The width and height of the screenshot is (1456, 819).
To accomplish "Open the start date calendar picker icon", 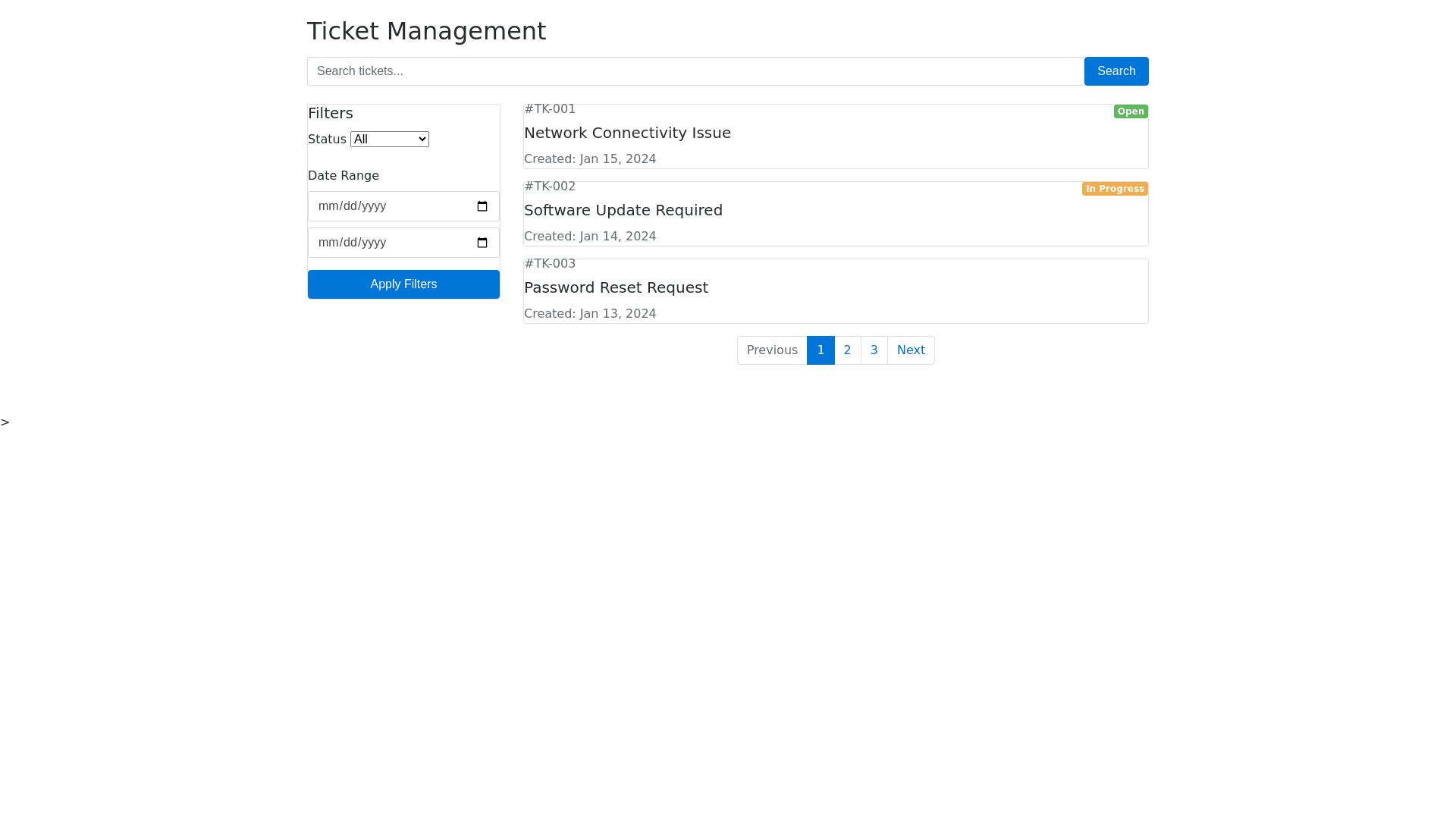I will click(x=482, y=206).
